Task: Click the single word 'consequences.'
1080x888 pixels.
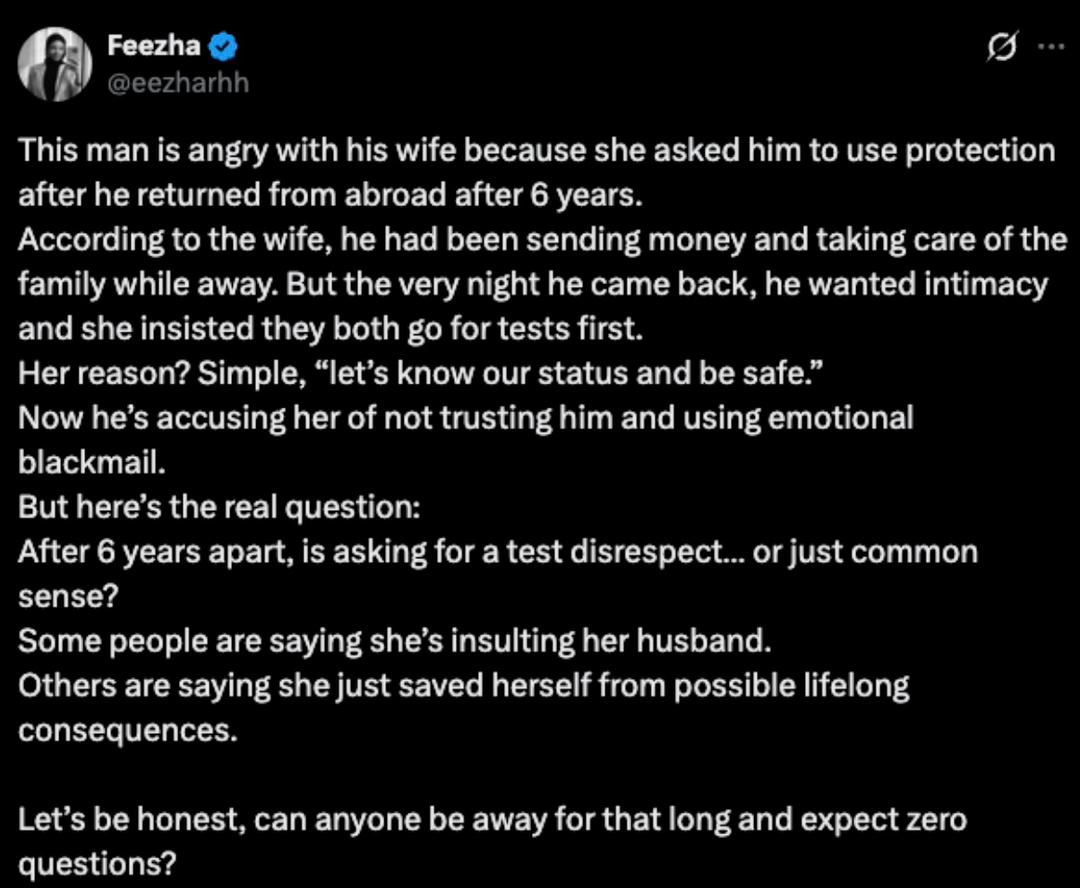Action: [128, 729]
